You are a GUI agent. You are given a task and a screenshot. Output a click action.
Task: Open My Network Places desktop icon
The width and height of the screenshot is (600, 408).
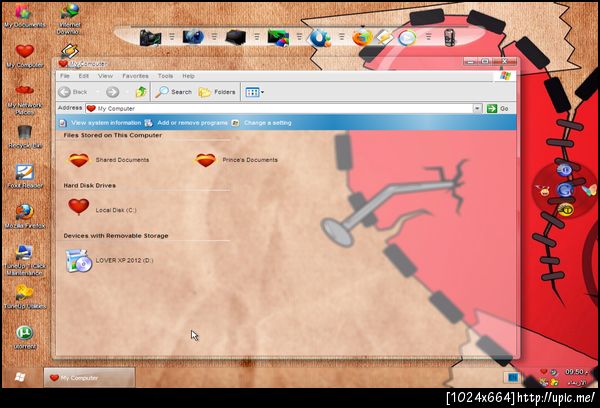[24, 100]
